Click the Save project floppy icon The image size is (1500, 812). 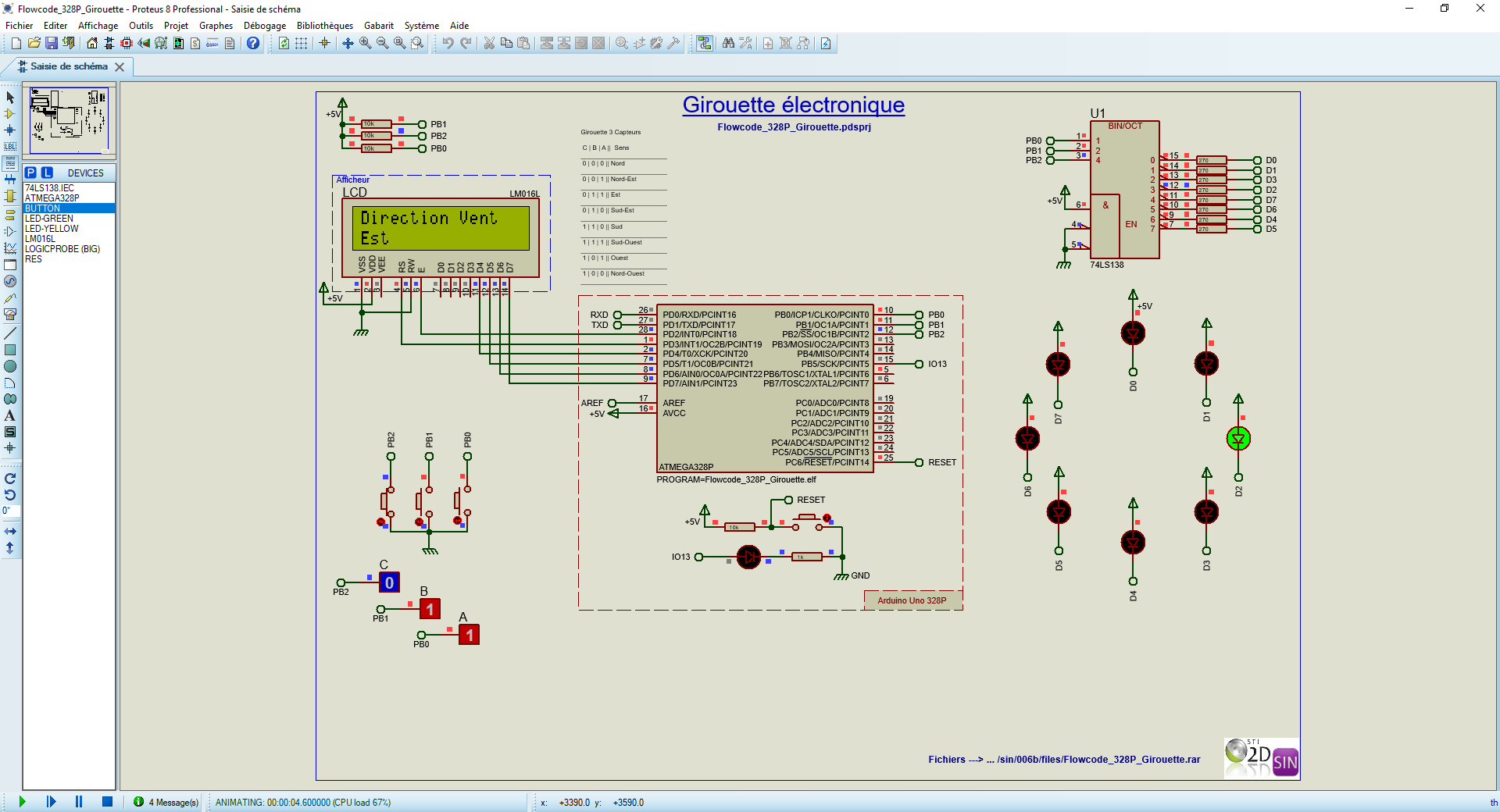[52, 44]
